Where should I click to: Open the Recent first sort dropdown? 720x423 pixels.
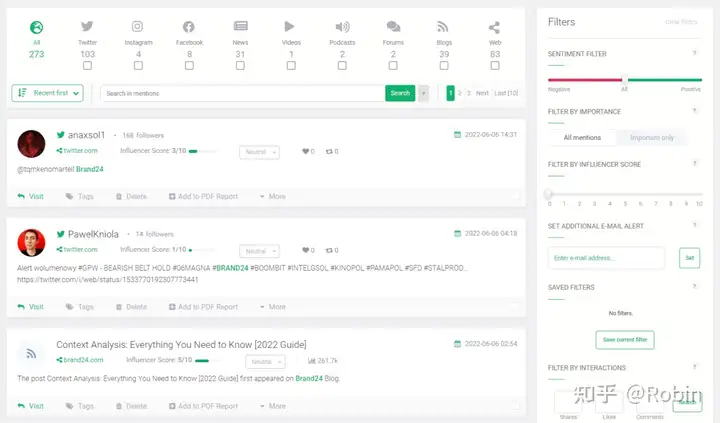(x=47, y=93)
